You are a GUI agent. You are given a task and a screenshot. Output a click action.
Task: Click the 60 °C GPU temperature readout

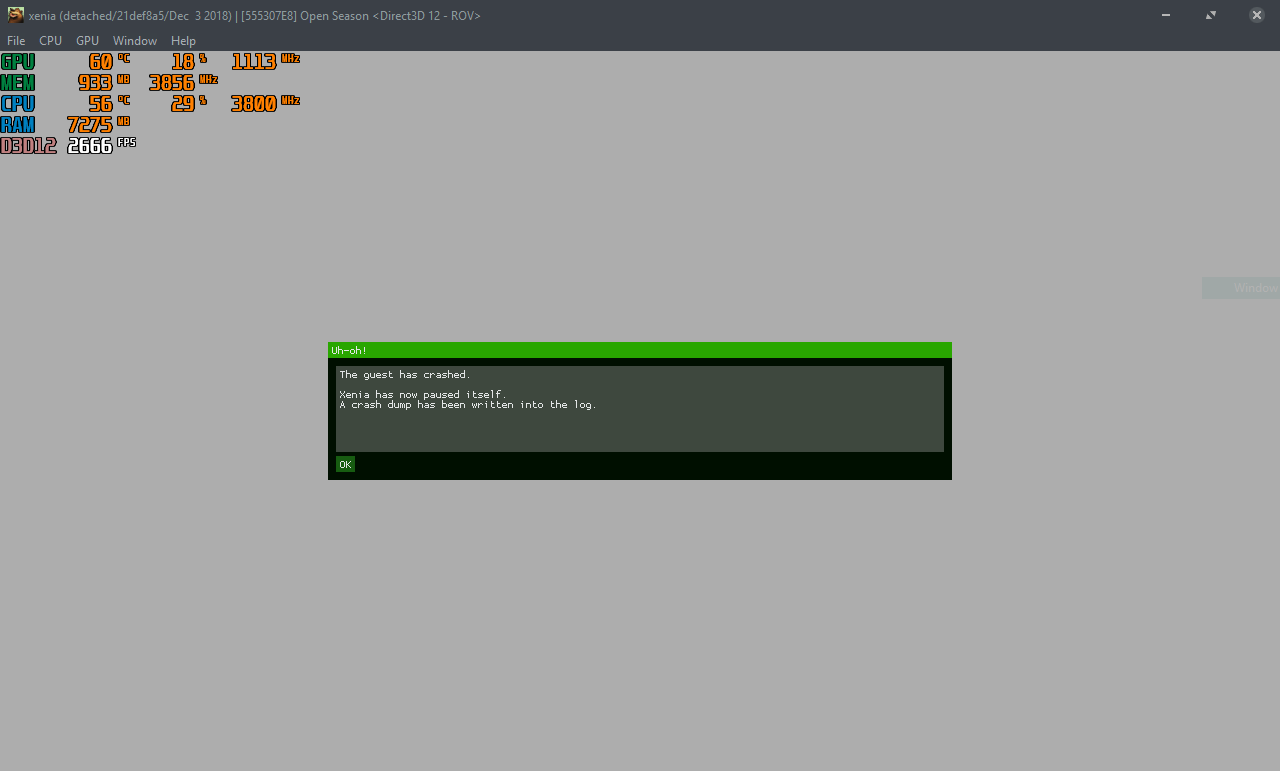(x=101, y=61)
